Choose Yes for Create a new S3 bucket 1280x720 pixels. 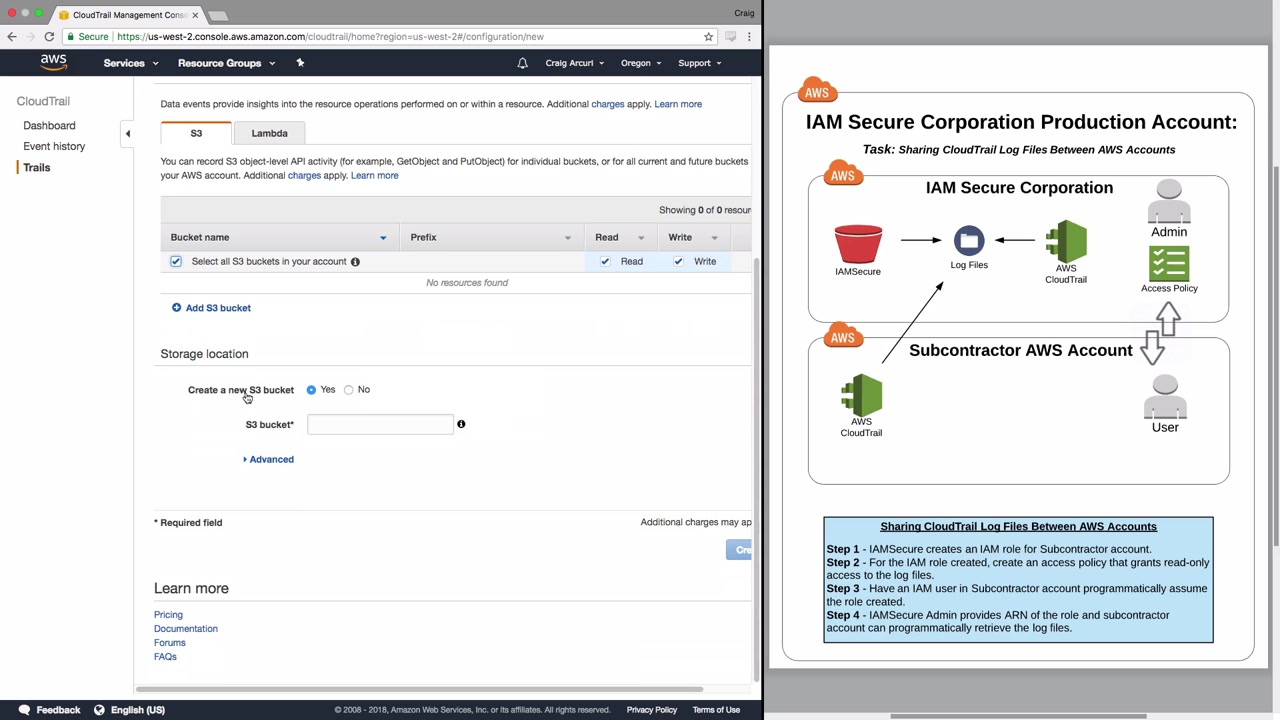(311, 390)
